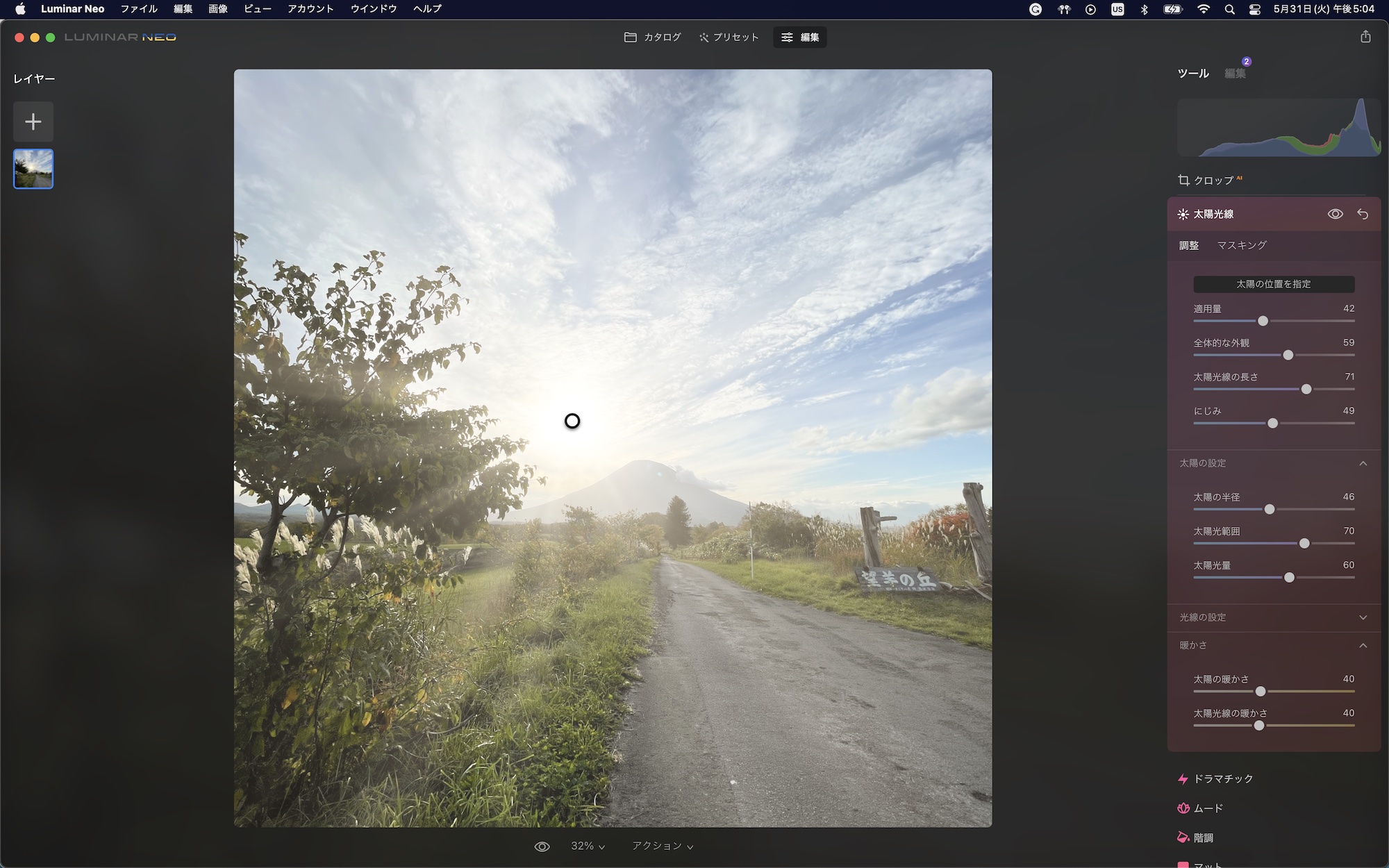The width and height of the screenshot is (1389, 868).
Task: Click the share export icon
Action: point(1365,37)
